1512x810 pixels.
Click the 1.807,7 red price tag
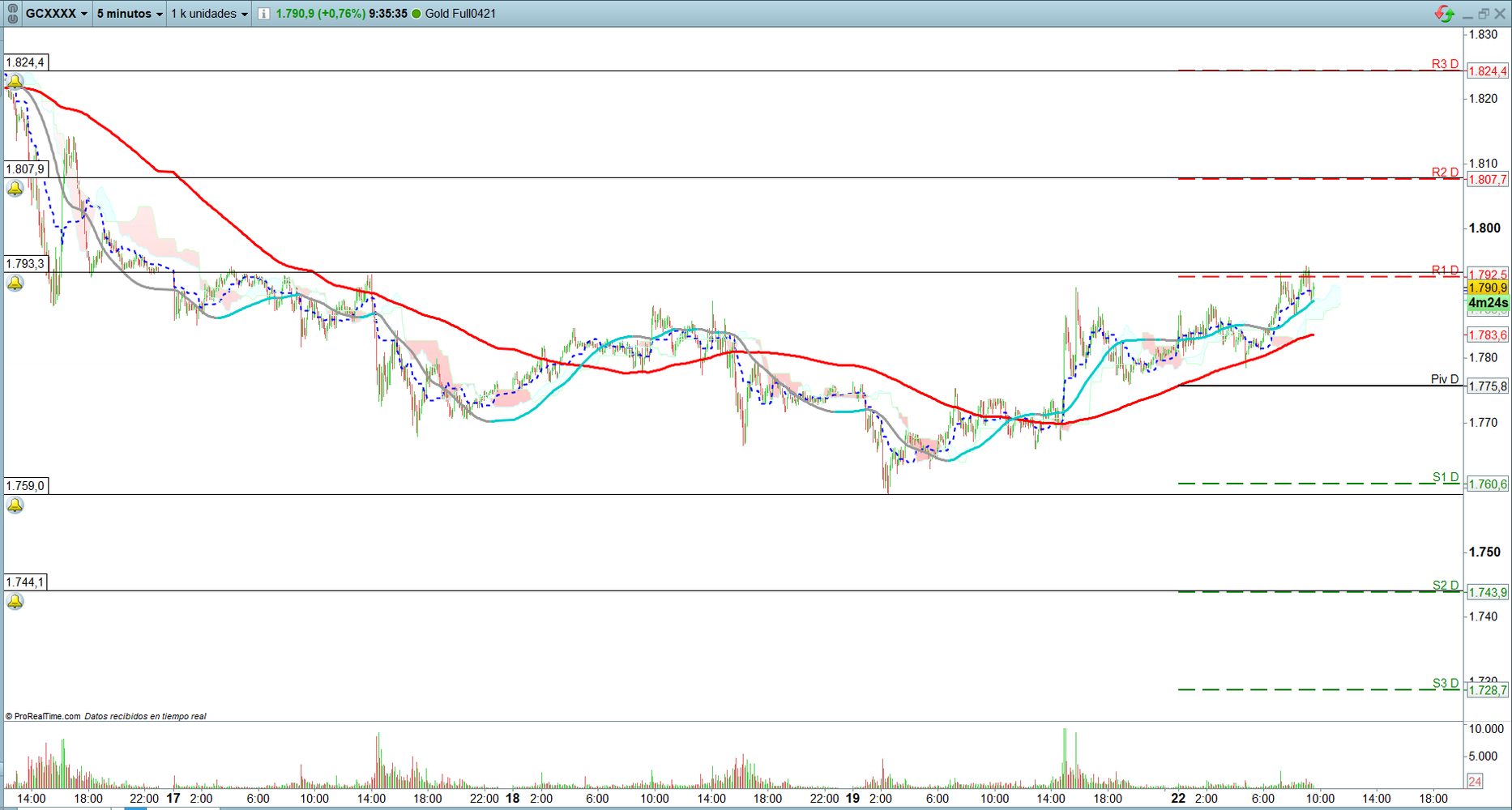pyautogui.click(x=1488, y=179)
